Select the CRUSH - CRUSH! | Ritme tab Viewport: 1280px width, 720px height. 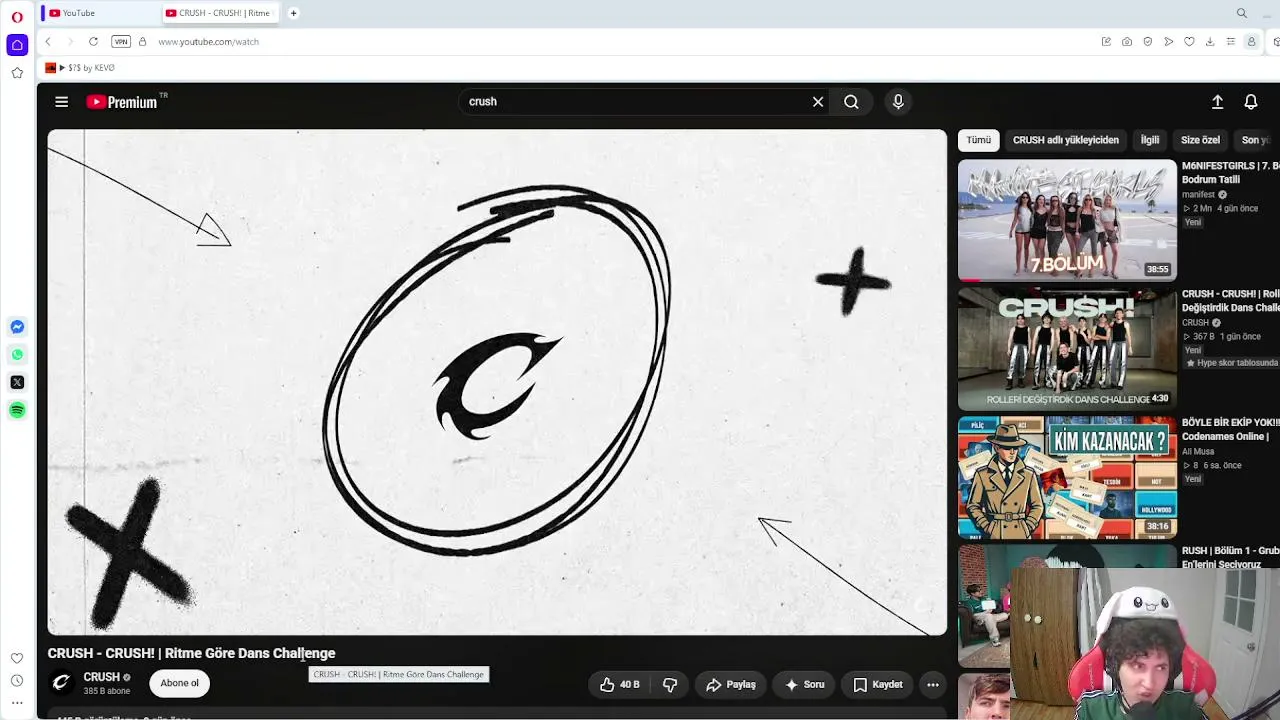coord(222,13)
